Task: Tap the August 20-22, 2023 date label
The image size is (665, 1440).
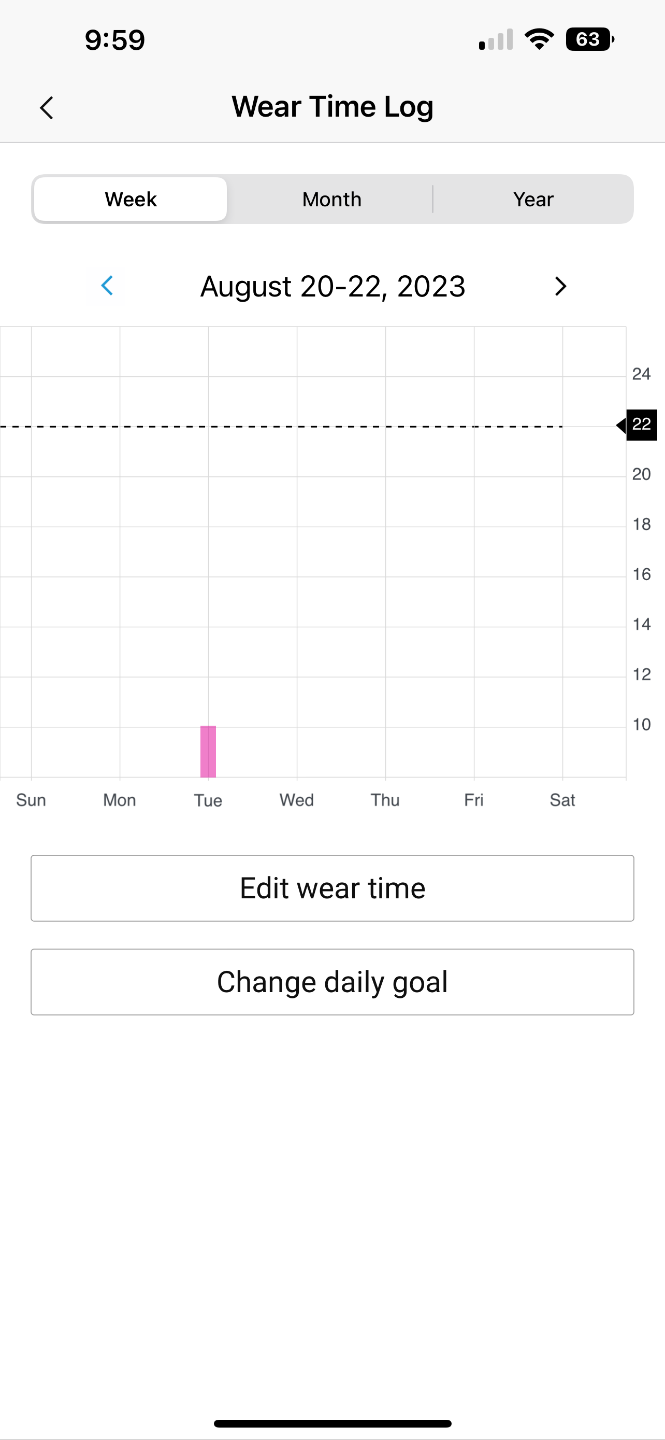Action: tap(333, 287)
